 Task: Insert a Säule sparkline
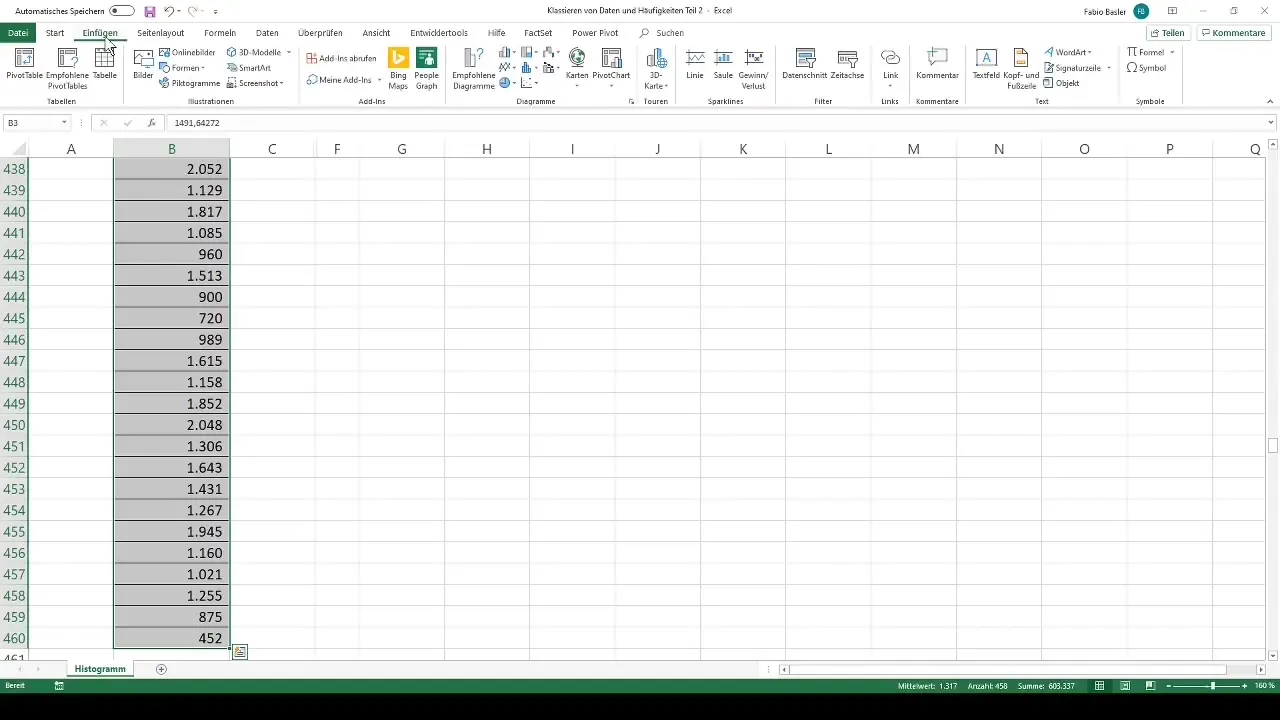click(723, 64)
